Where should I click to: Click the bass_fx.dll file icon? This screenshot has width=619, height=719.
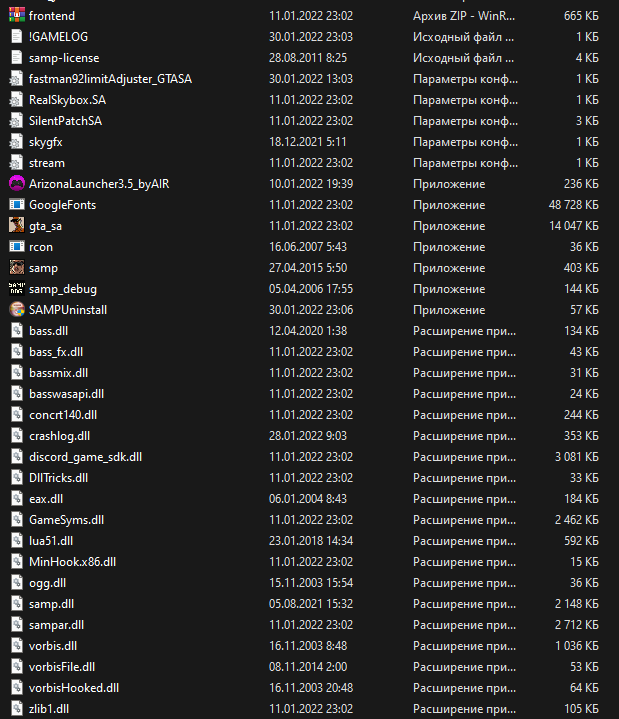[x=17, y=352]
